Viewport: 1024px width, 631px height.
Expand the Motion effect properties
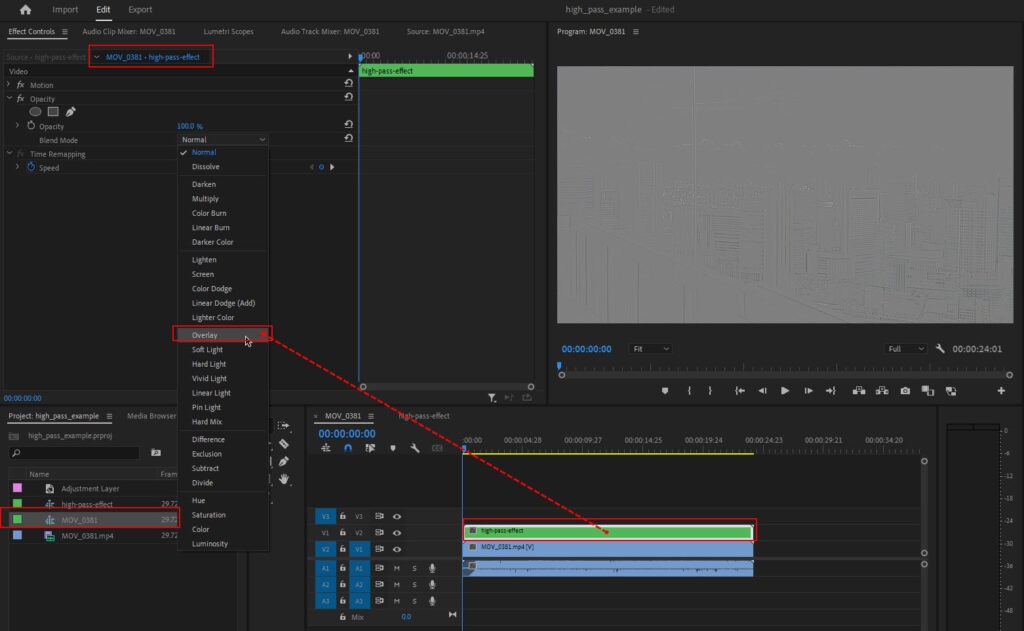[x=9, y=85]
